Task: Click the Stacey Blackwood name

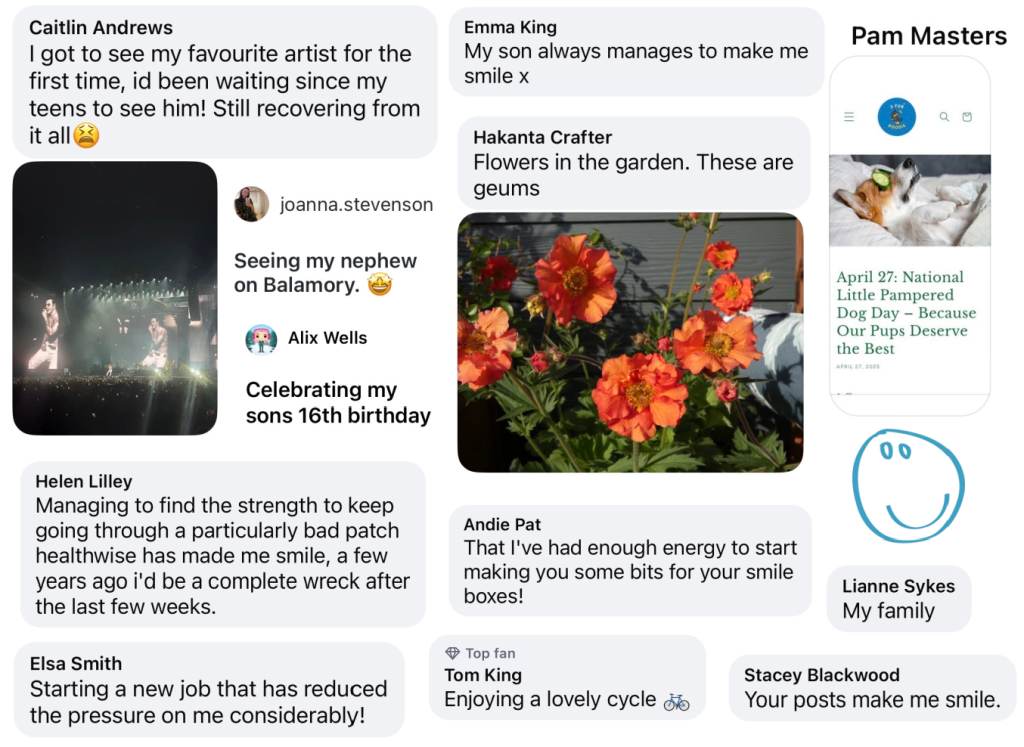Action: click(822, 675)
